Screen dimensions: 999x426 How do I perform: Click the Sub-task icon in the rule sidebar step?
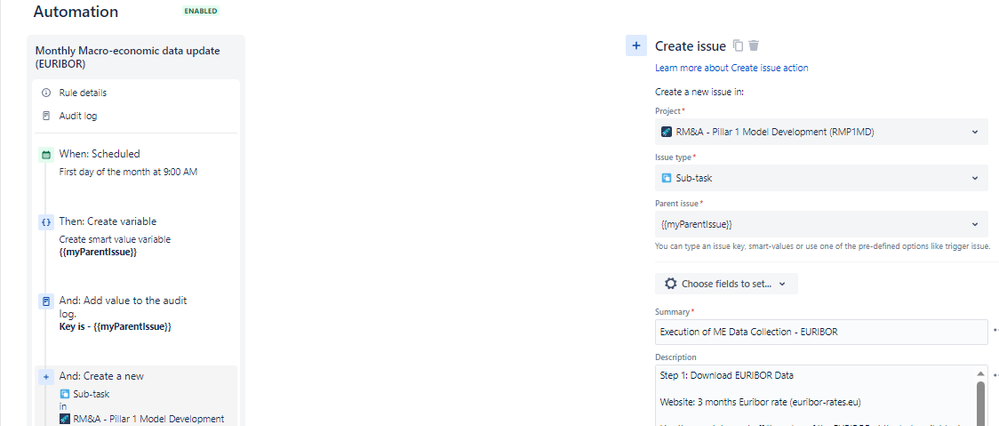(x=64, y=394)
